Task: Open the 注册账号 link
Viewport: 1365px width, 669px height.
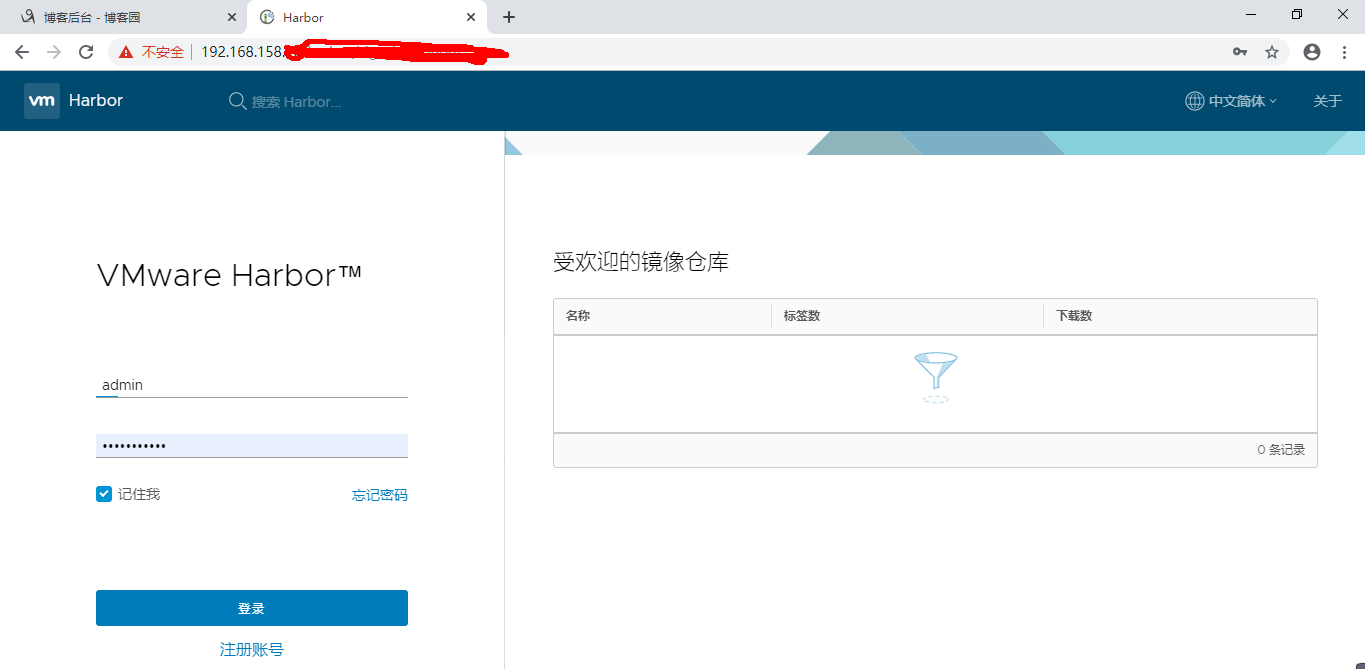Action: point(252,650)
